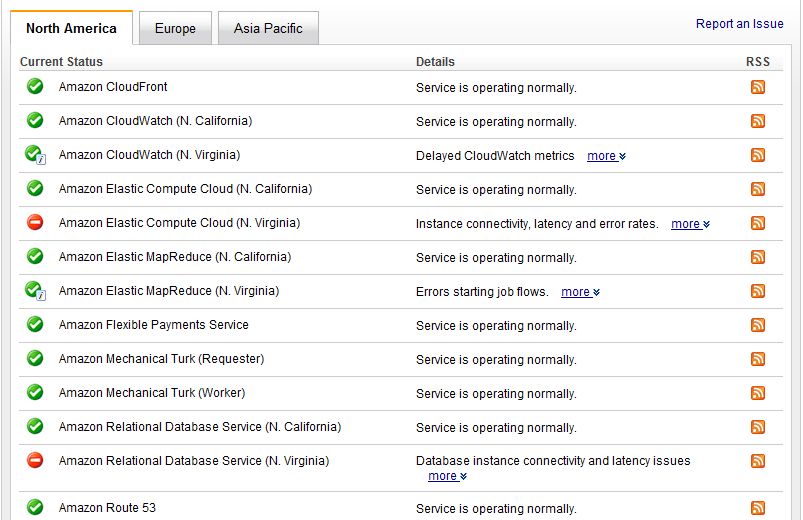Click green check icon beside Amazon CloudFront
The image size is (803, 520).
click(35, 87)
